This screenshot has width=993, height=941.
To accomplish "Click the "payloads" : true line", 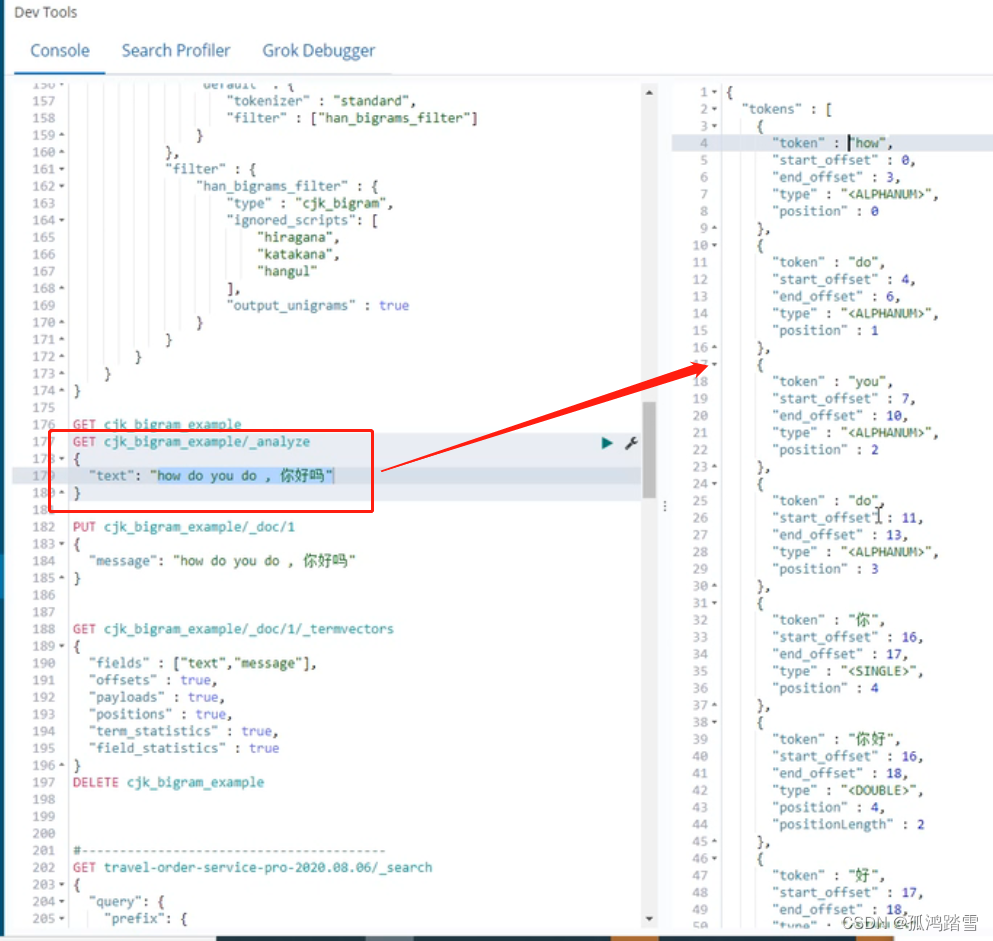I will (156, 697).
